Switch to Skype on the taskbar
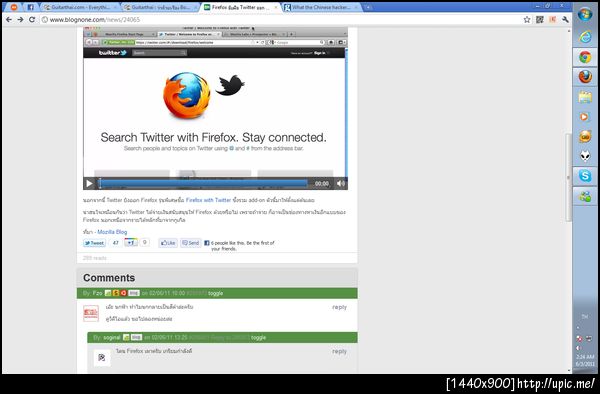This screenshot has width=600, height=394. tap(585, 176)
